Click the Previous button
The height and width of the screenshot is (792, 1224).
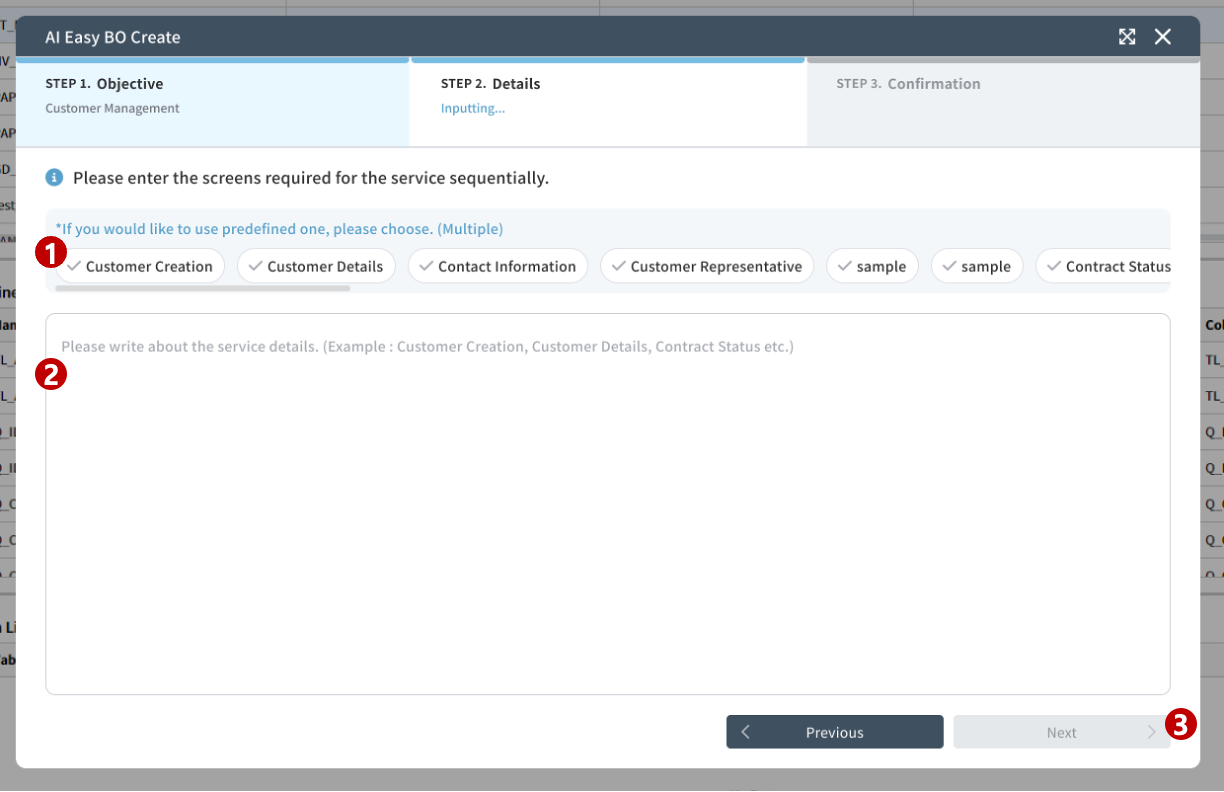[835, 732]
